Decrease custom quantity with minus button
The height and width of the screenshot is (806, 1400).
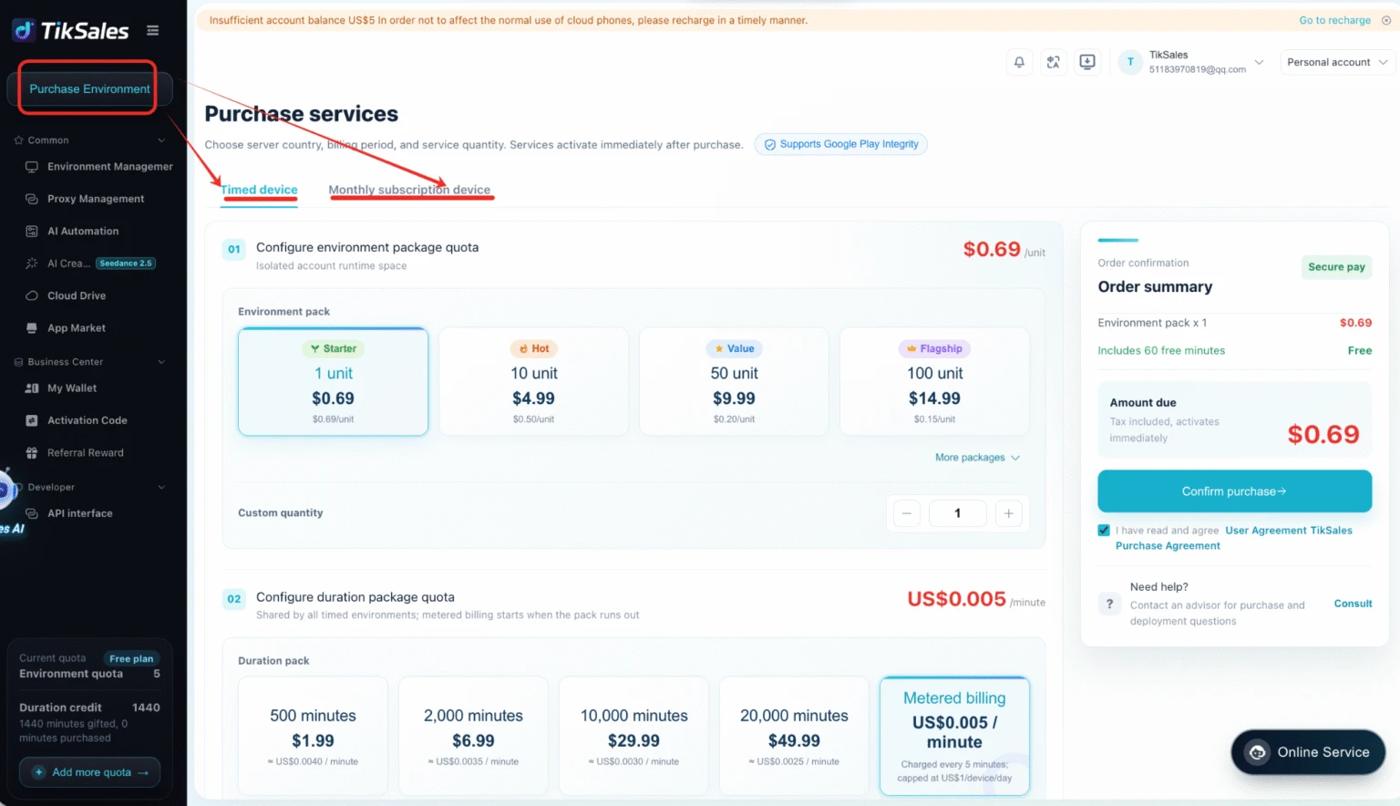pos(908,513)
